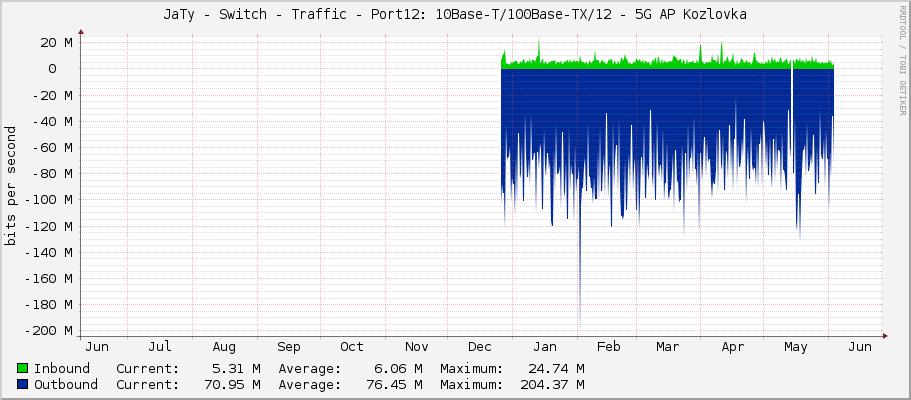This screenshot has height=400, width=911.
Task: Click the green Inbound legend swatch
Action: tap(23, 369)
